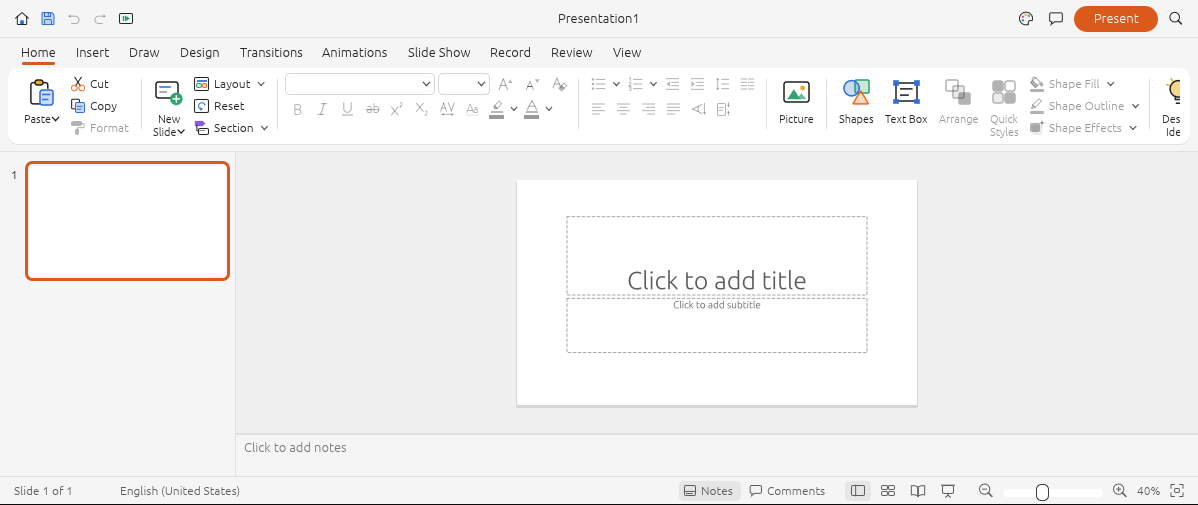Viewport: 1198px width, 505px height.
Task: Open the font name combo box
Action: (360, 84)
